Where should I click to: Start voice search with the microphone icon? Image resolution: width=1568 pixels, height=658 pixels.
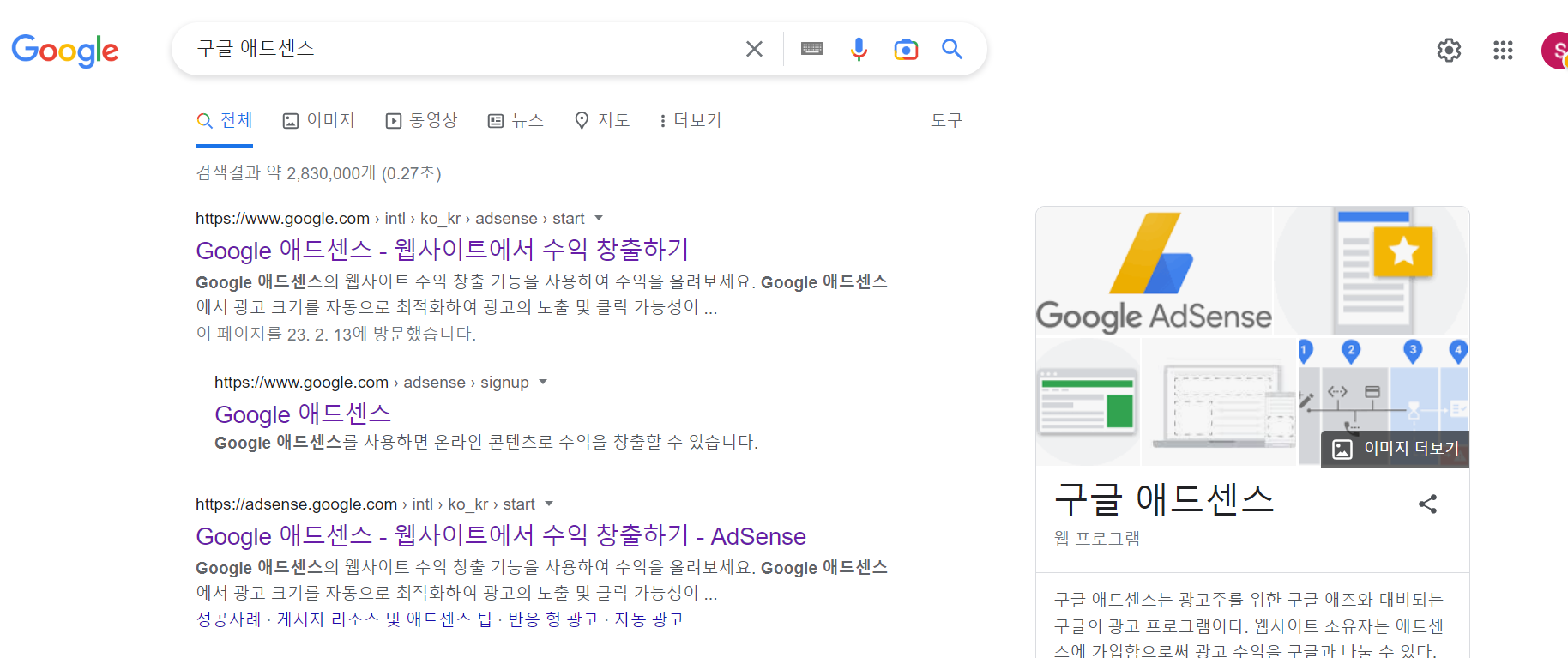(x=859, y=49)
